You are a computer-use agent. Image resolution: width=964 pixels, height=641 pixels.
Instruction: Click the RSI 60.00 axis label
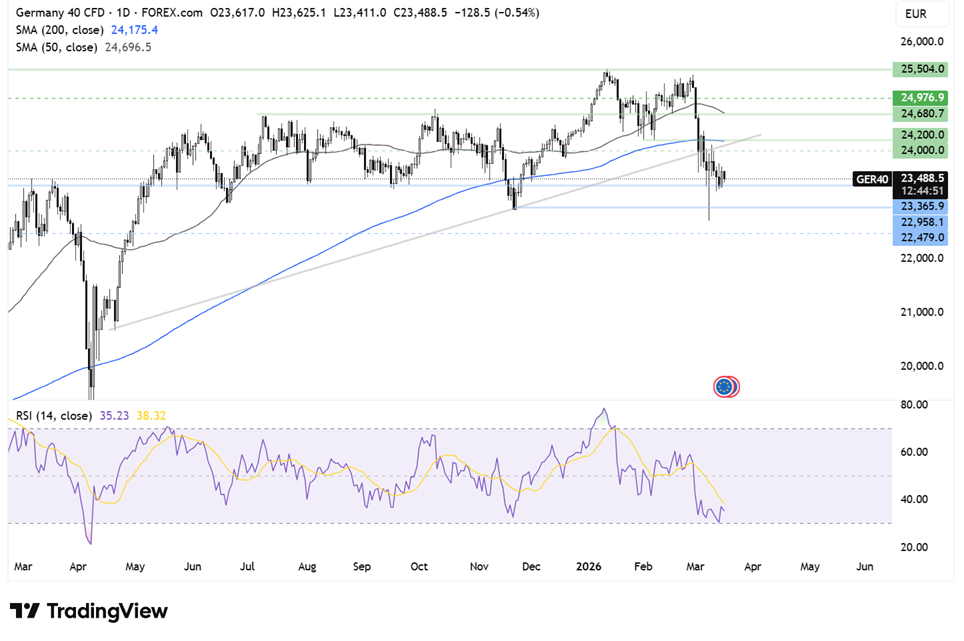point(914,452)
